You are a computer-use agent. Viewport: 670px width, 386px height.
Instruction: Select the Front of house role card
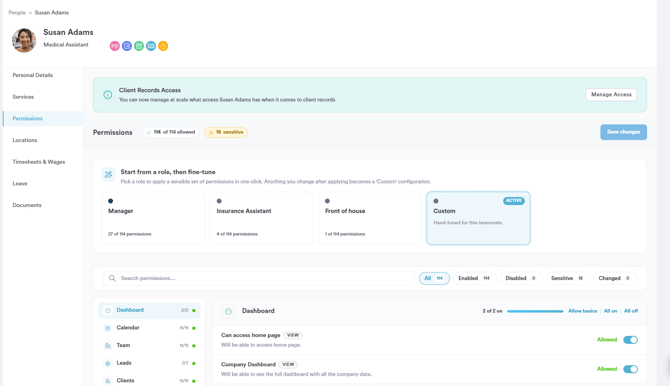(x=370, y=218)
